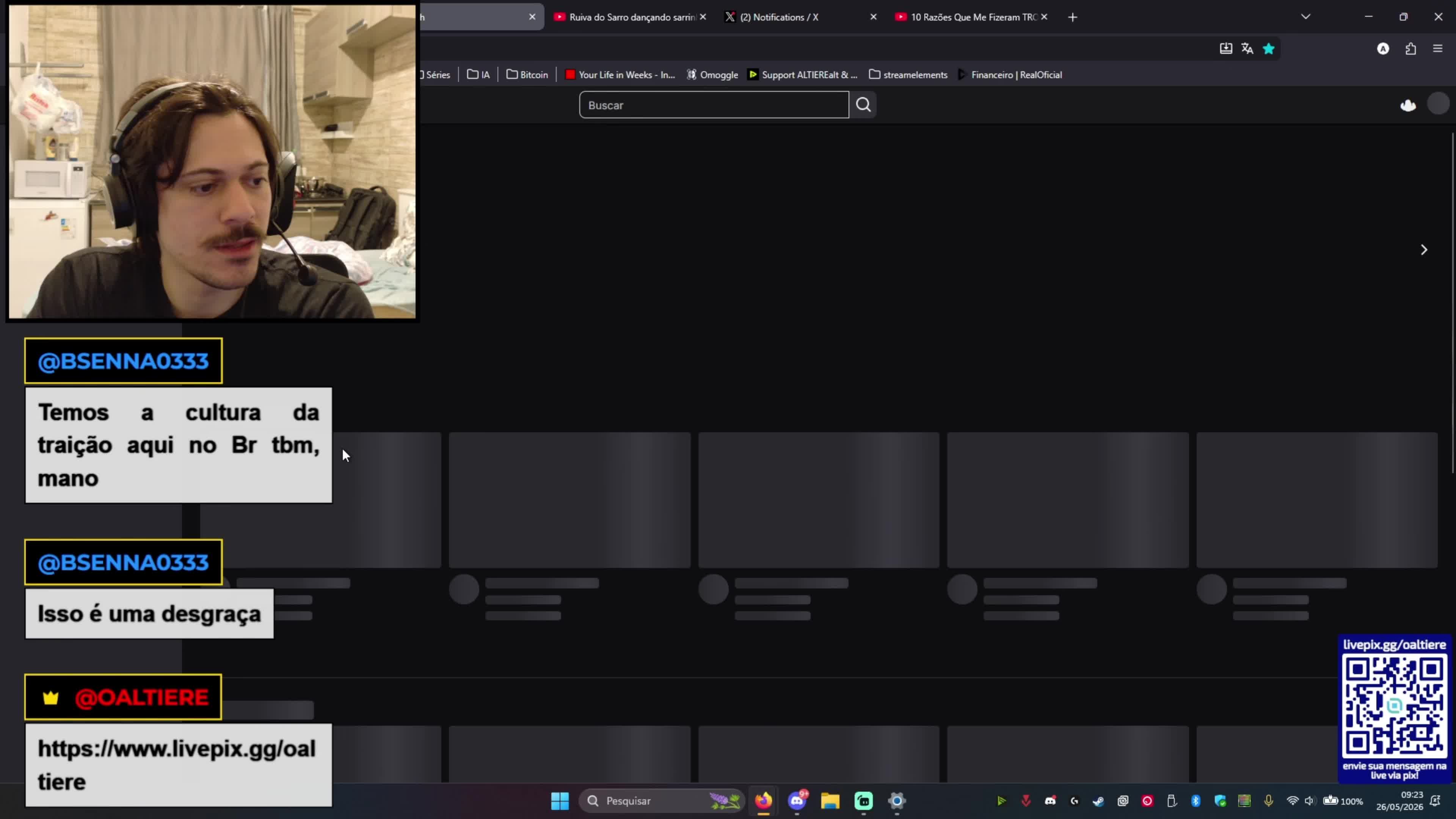Screen dimensions: 1456x819
Task: Click the yellow microphone tray icon
Action: point(1268,800)
